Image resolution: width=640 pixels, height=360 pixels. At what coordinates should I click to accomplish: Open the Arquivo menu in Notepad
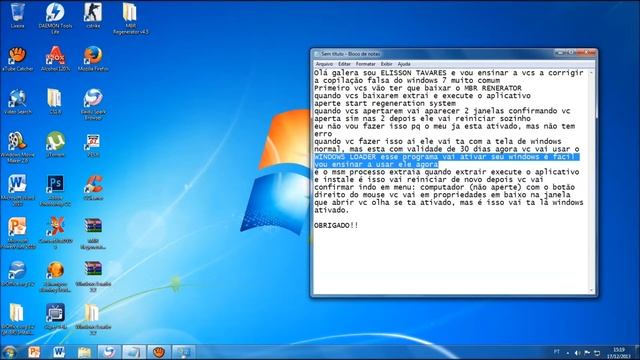coord(324,64)
